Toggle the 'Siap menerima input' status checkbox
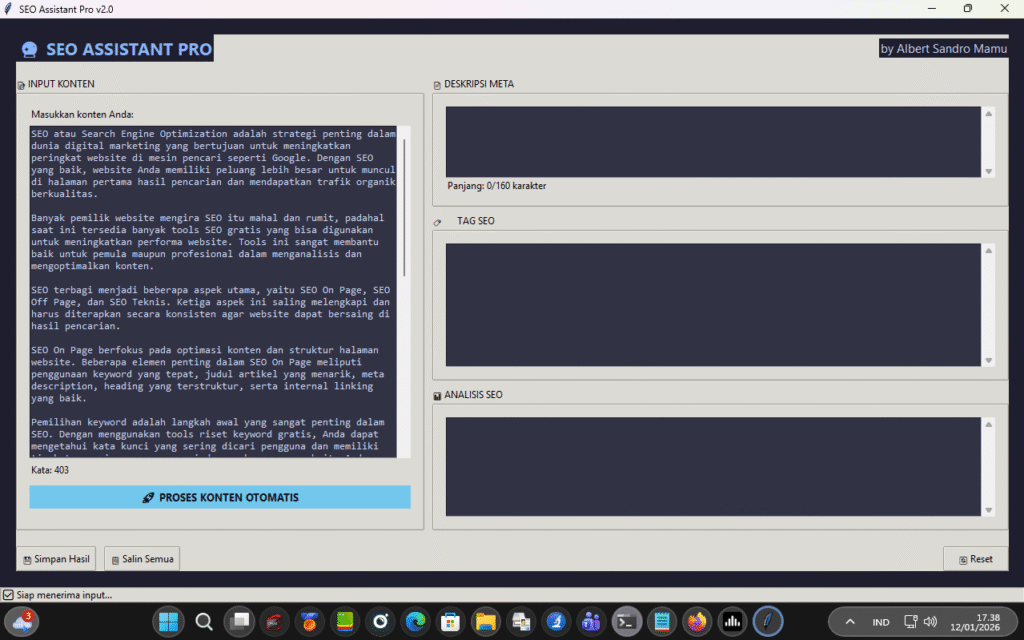 [8, 595]
